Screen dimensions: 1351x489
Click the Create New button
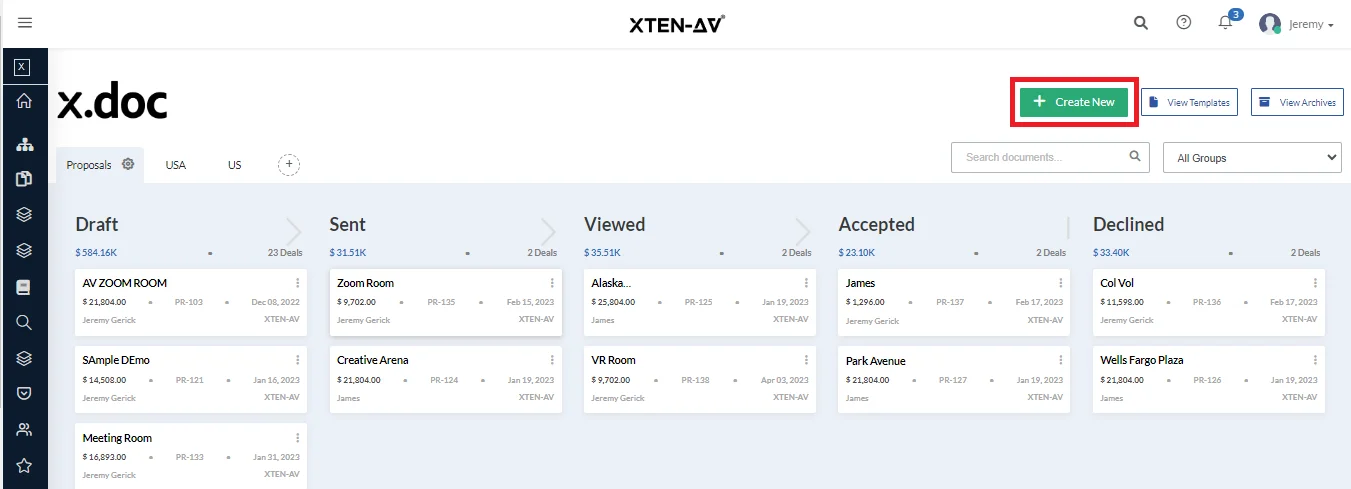(x=1074, y=102)
